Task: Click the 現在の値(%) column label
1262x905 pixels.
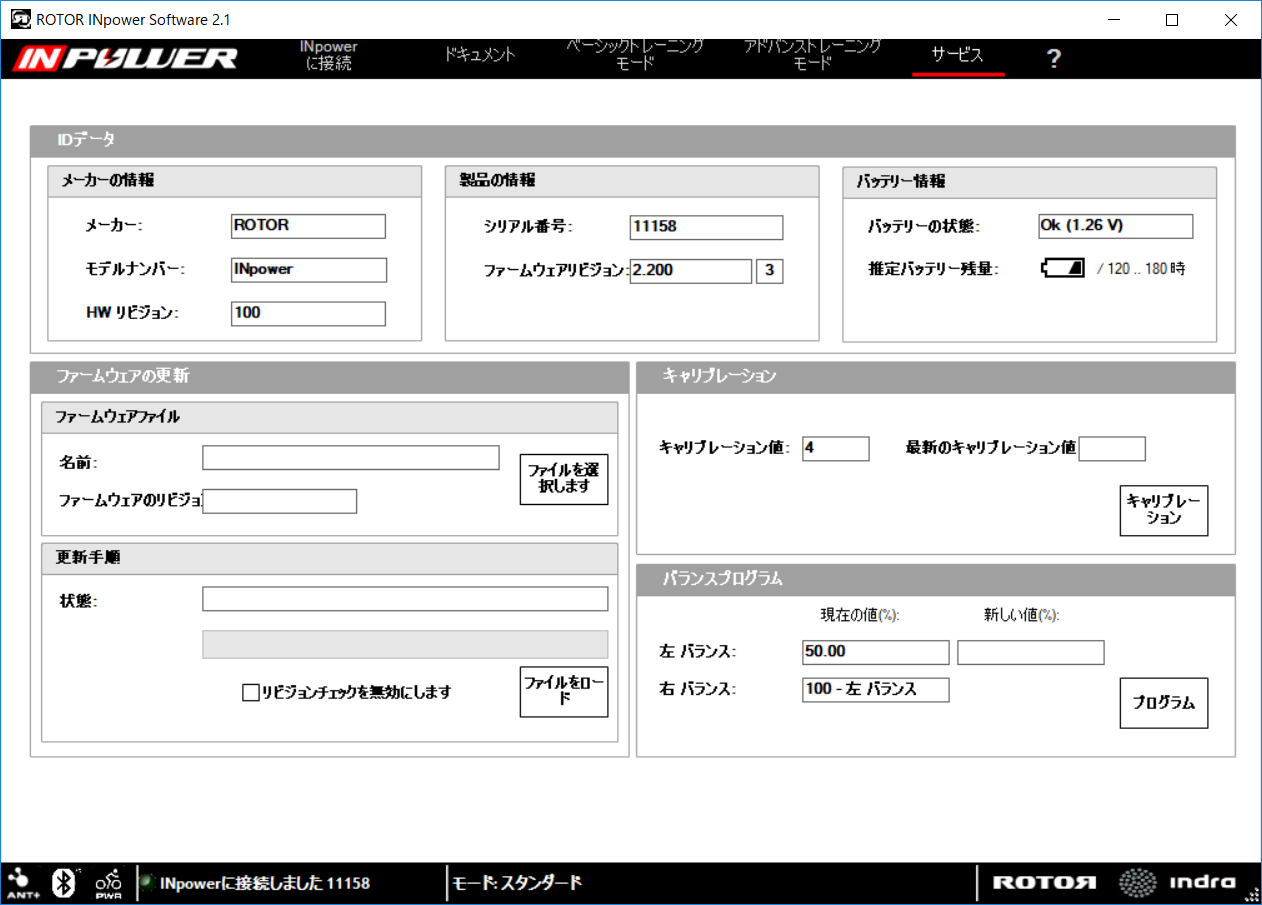Action: click(x=860, y=615)
